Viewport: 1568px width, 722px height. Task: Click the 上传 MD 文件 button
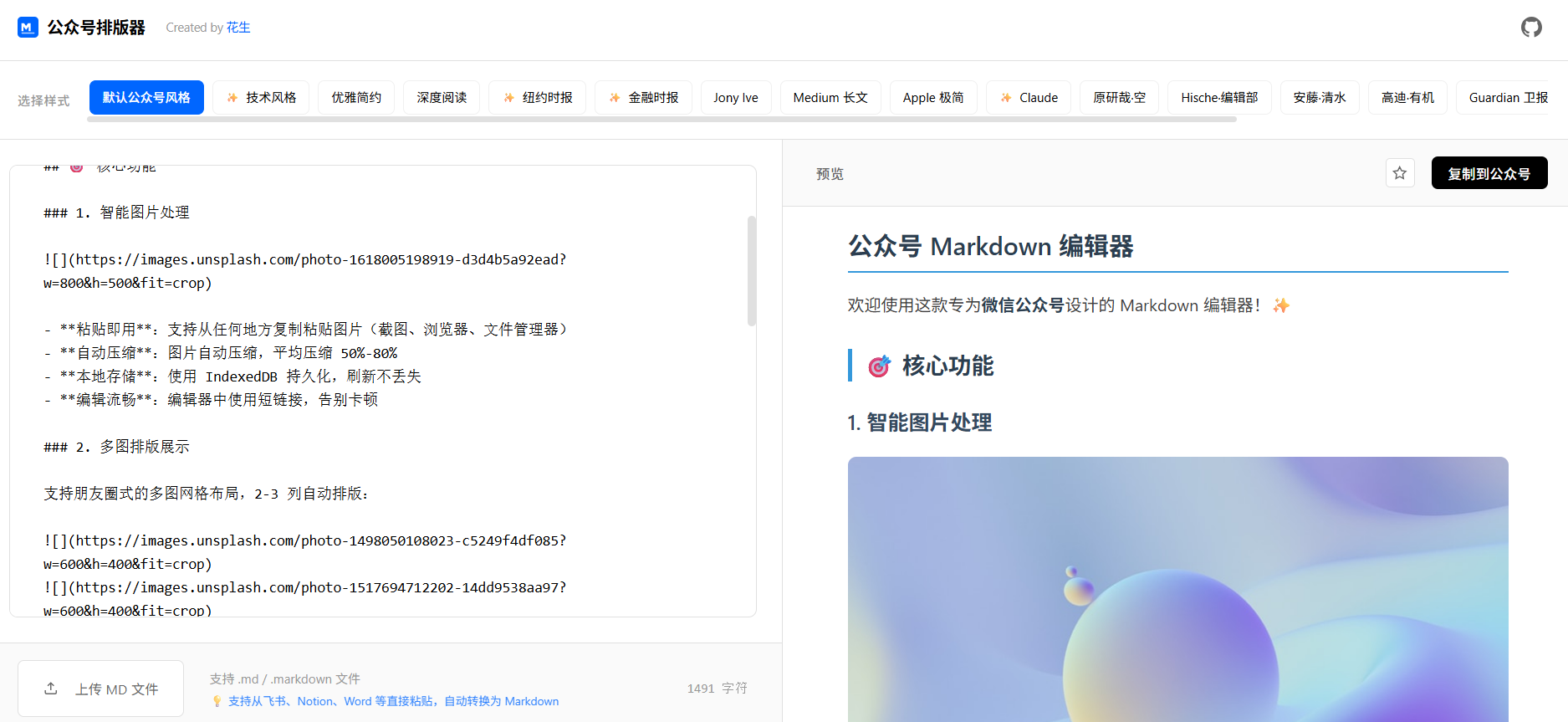tap(101, 689)
